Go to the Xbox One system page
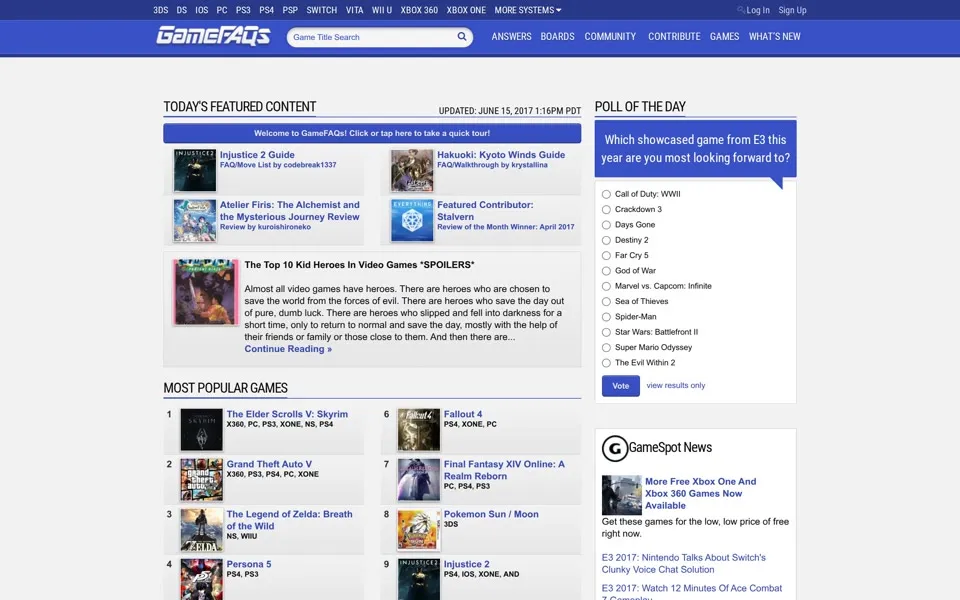960x600 pixels. [466, 10]
